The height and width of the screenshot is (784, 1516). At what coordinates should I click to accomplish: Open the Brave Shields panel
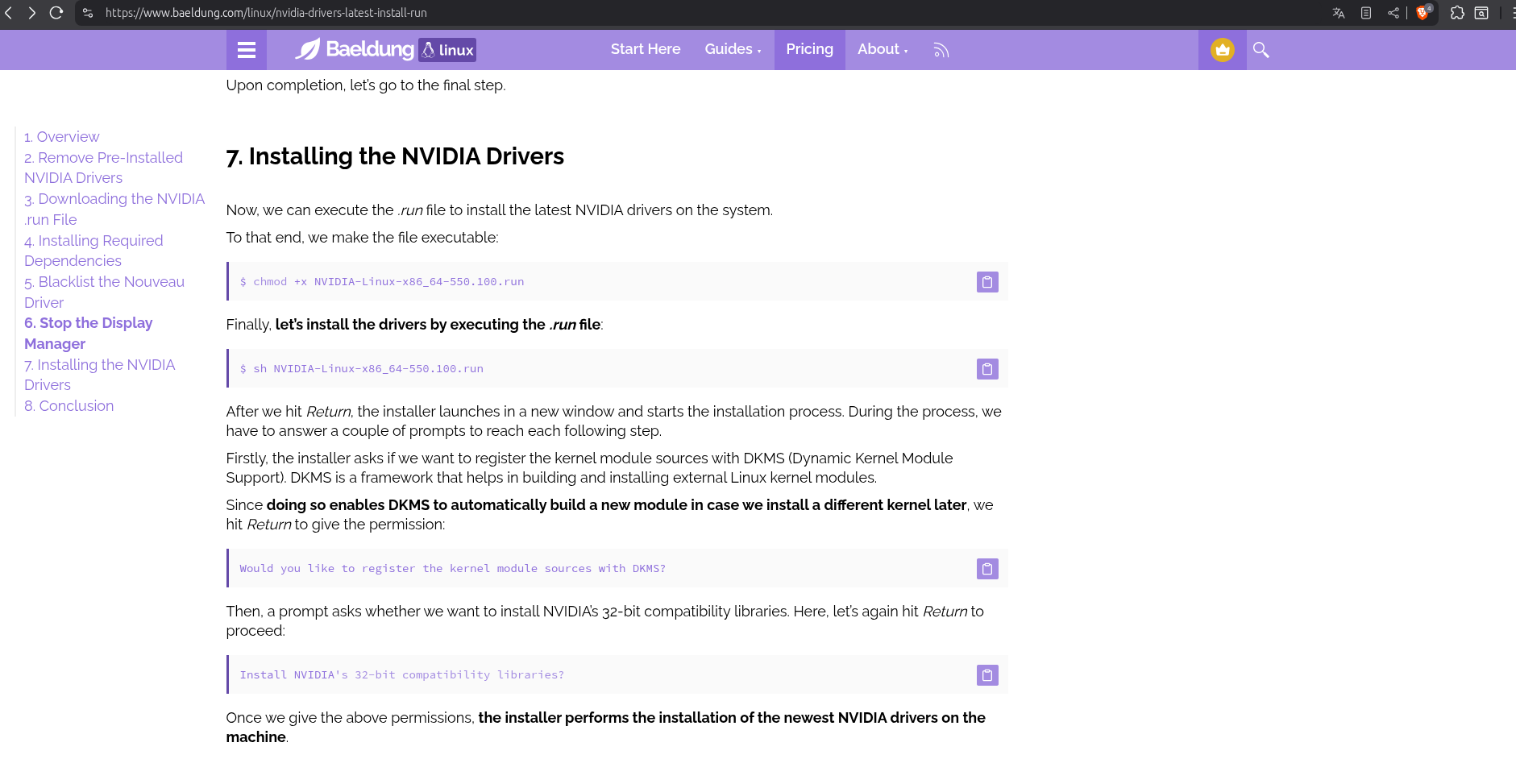pyautogui.click(x=1423, y=12)
